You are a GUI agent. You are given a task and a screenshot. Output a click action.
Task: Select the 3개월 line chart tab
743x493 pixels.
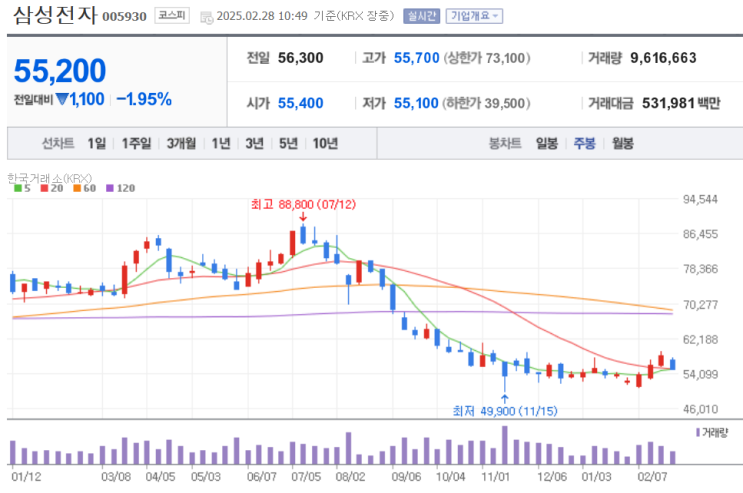(181, 143)
